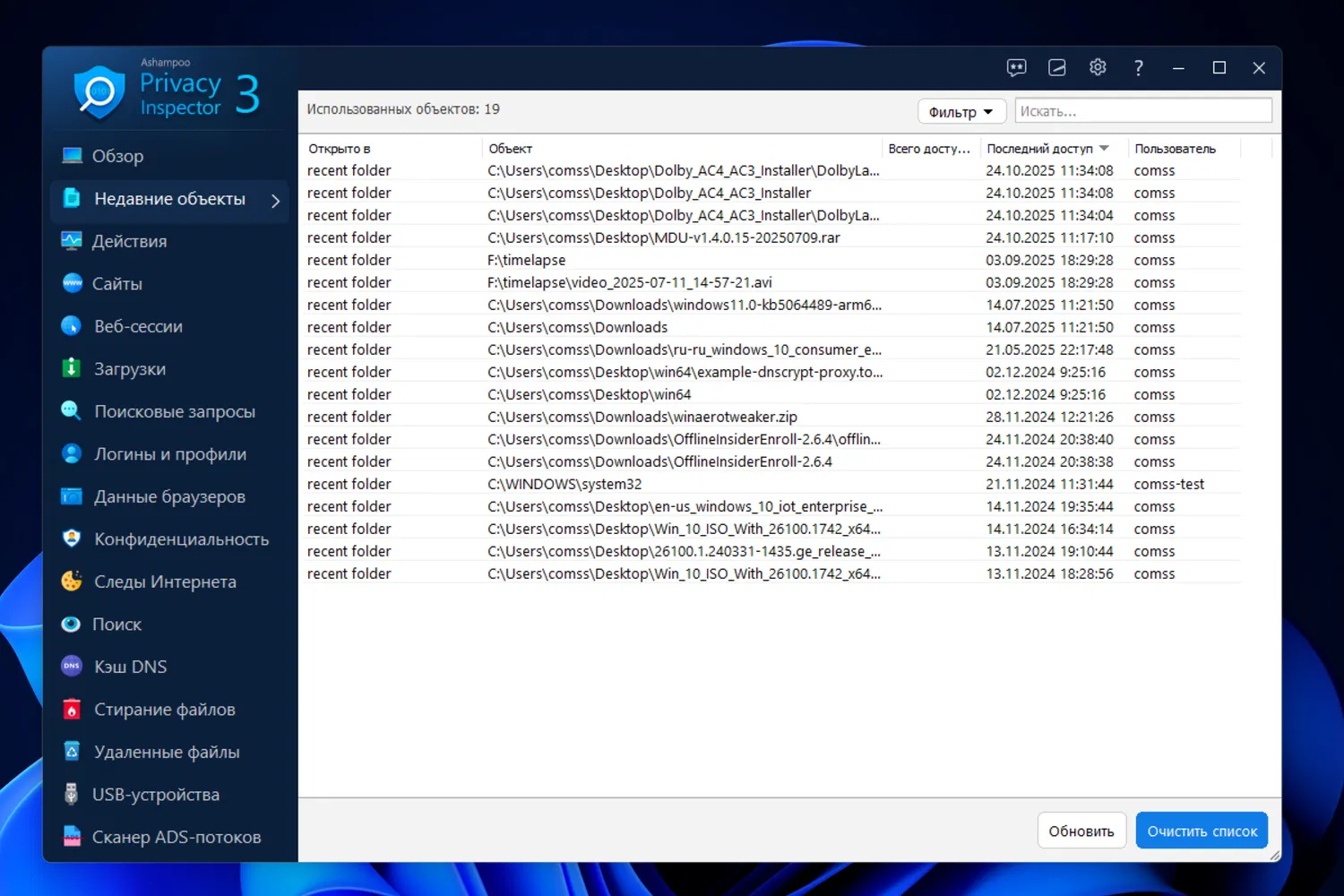Open settings via the gear icon
This screenshot has width=1344, height=896.
tap(1098, 68)
